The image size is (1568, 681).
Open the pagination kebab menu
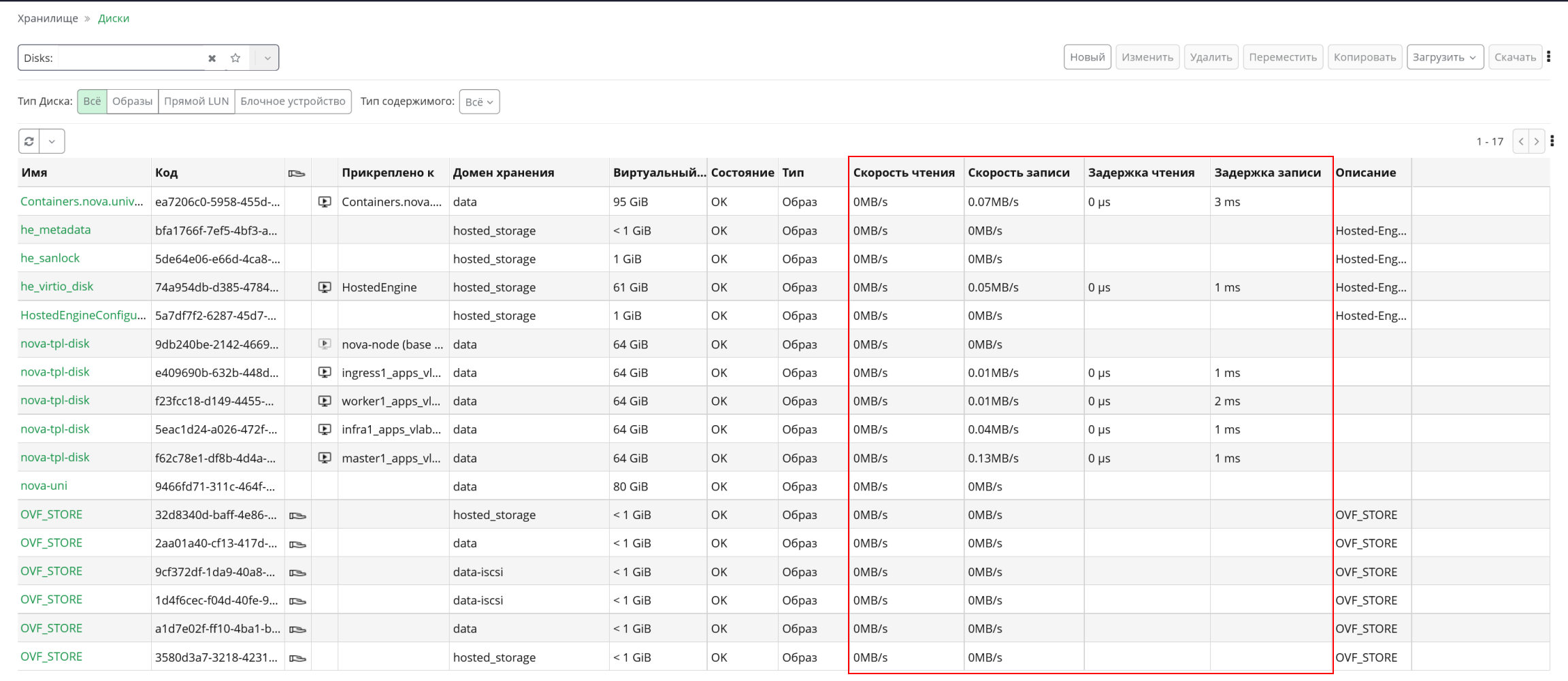tap(1552, 141)
